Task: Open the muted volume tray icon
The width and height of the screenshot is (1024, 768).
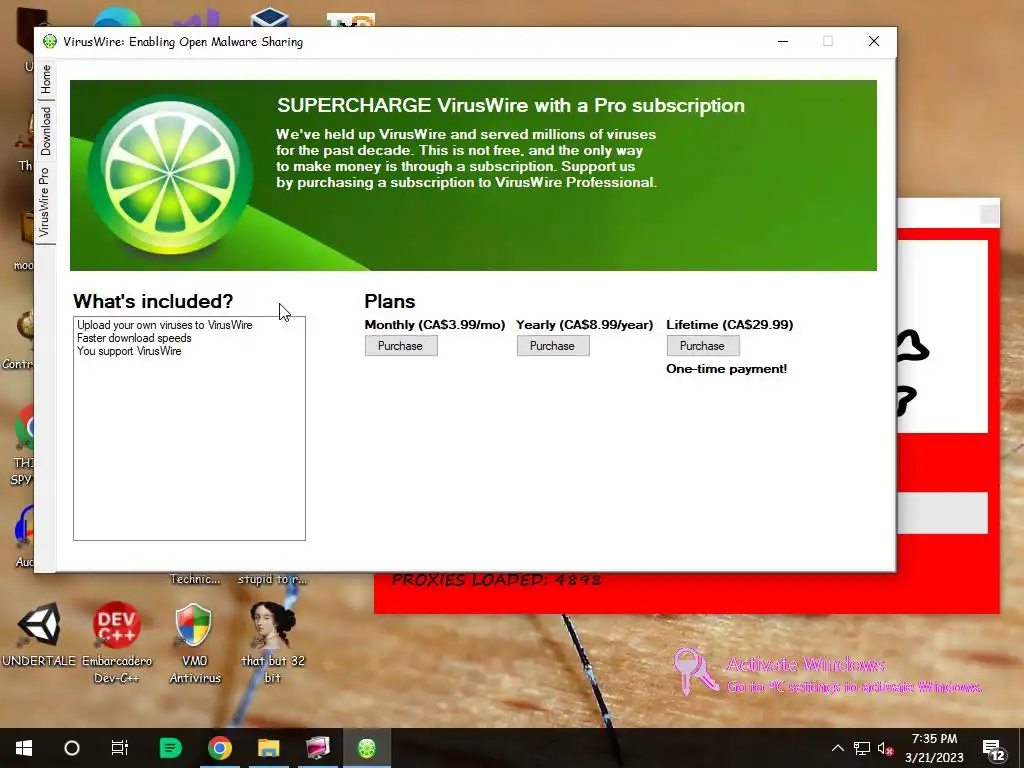Action: pos(885,748)
